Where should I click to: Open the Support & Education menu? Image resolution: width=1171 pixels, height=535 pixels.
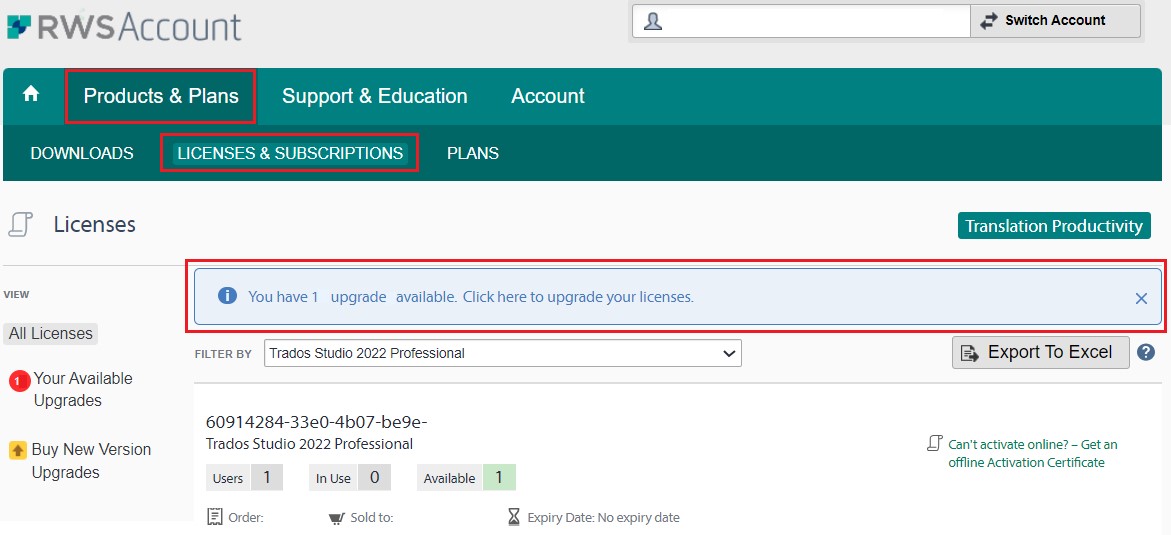pos(375,96)
